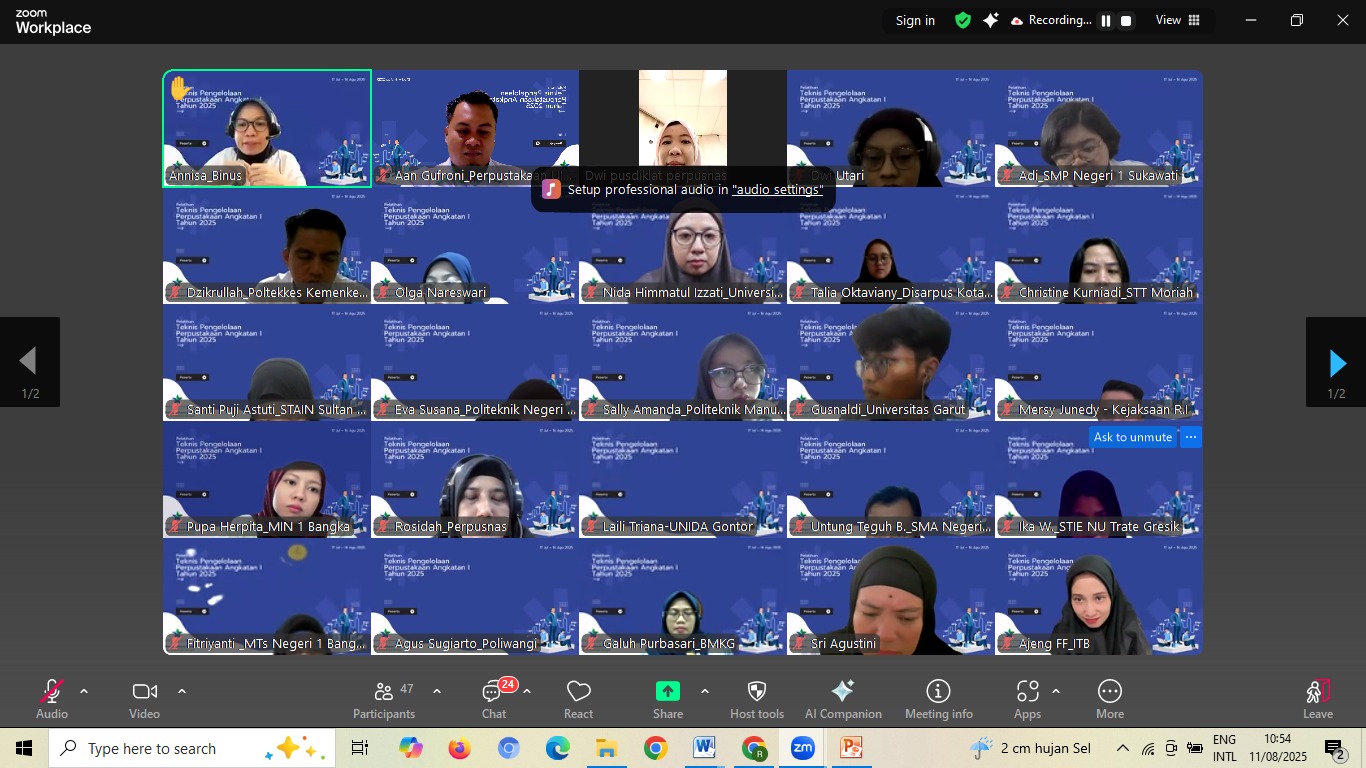Pause the meeting recording
1366x768 pixels.
tap(1106, 21)
